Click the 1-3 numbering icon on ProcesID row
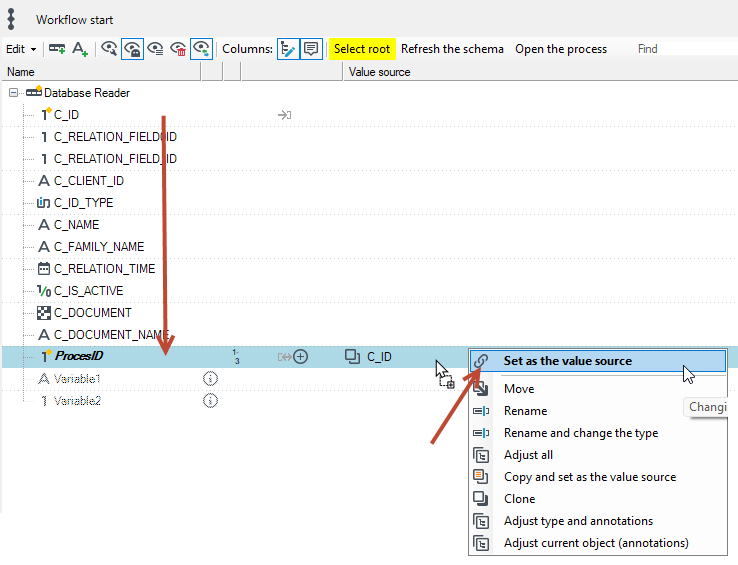738x565 pixels. click(x=236, y=357)
